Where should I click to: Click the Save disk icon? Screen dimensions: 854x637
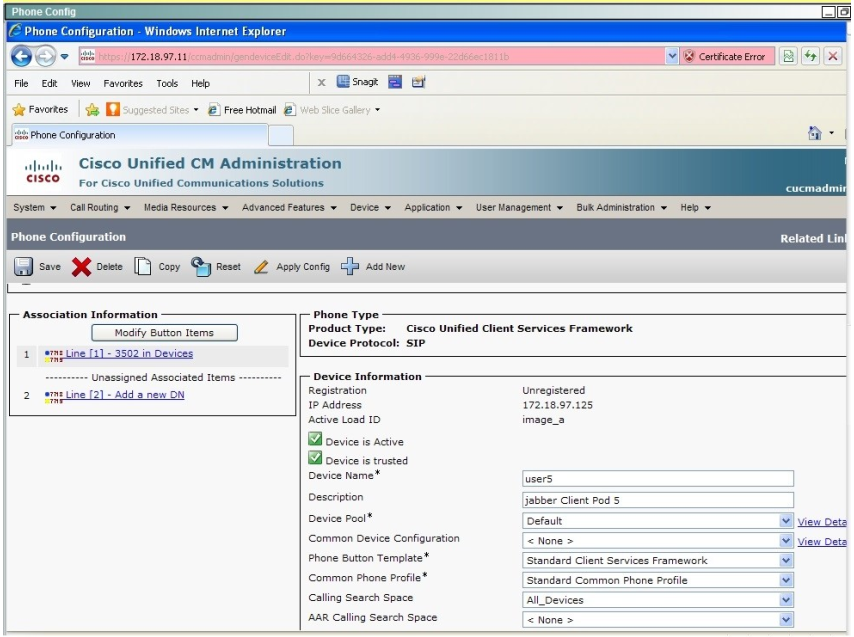pos(23,267)
